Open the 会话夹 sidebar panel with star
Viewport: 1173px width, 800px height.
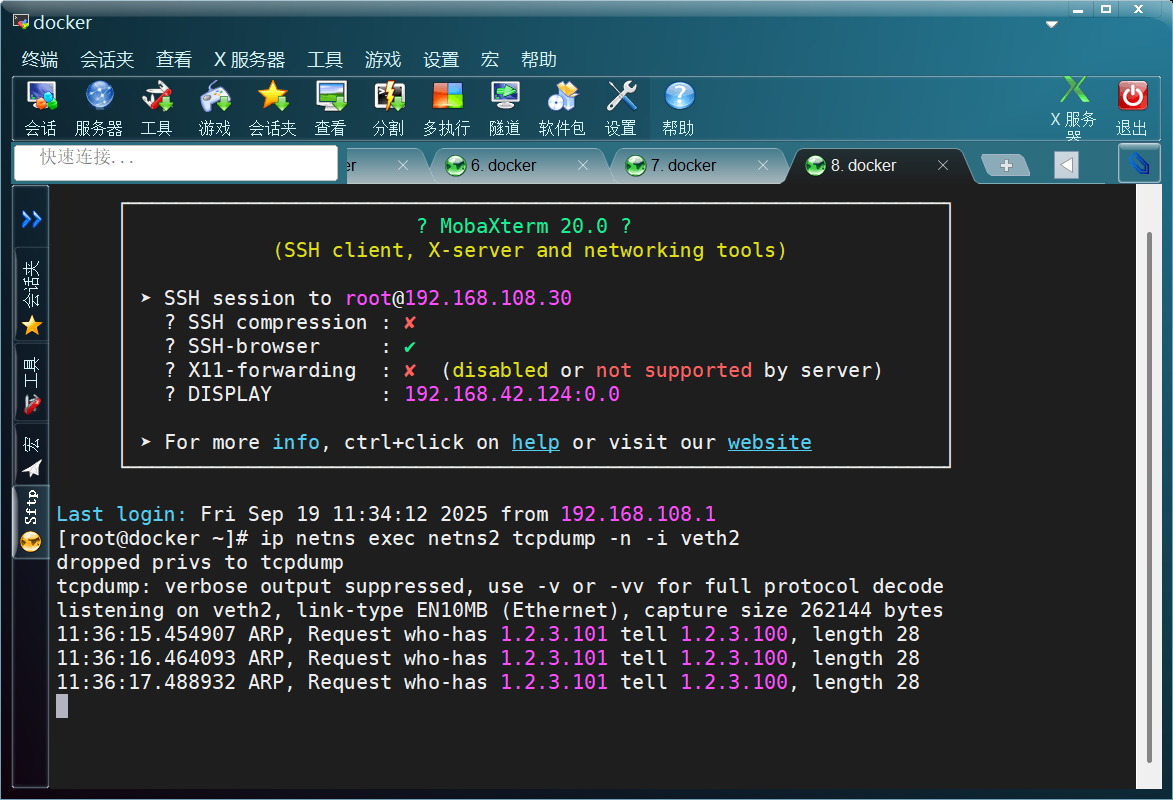(31, 297)
